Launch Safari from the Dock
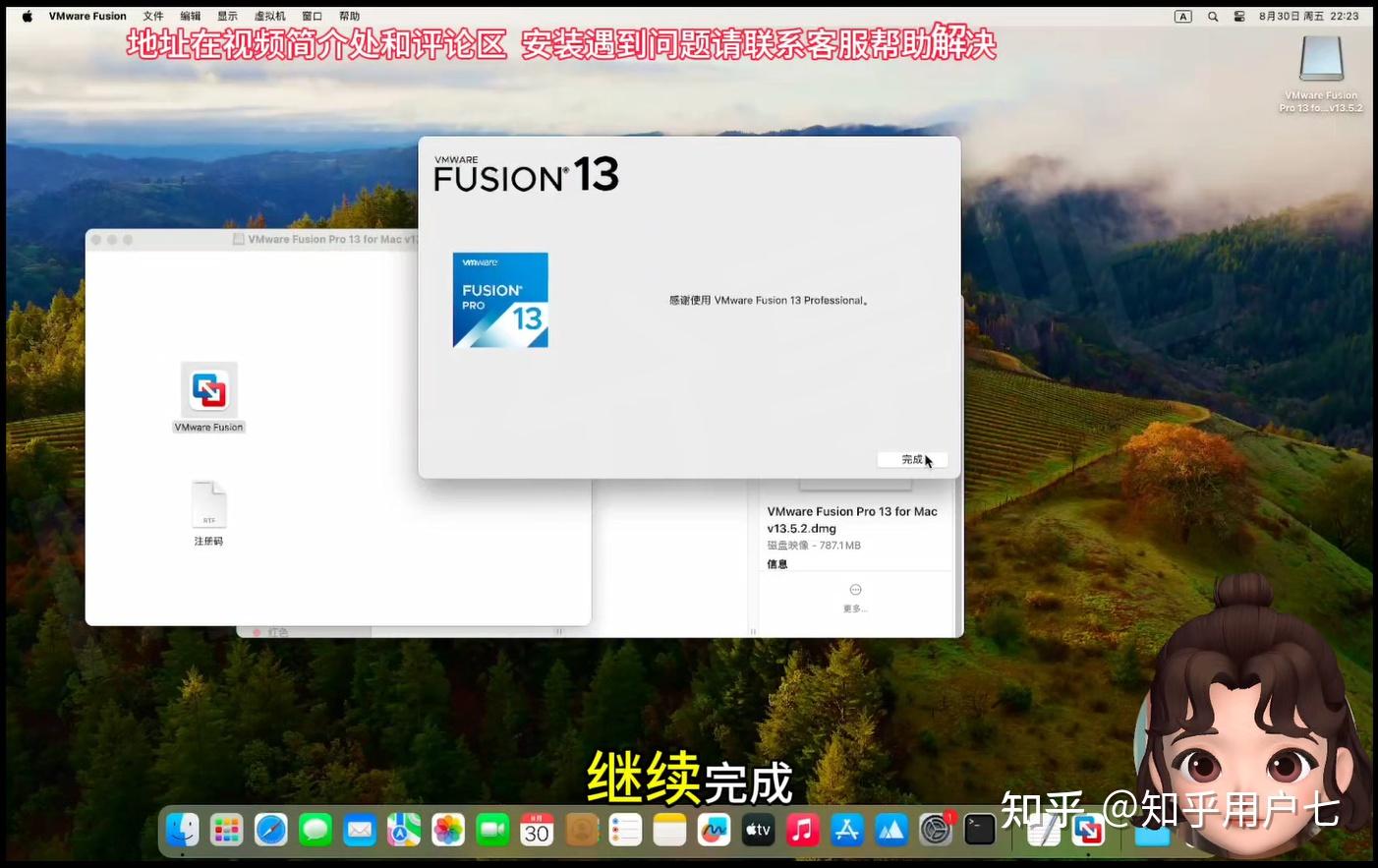The height and width of the screenshot is (868, 1378). tap(270, 830)
